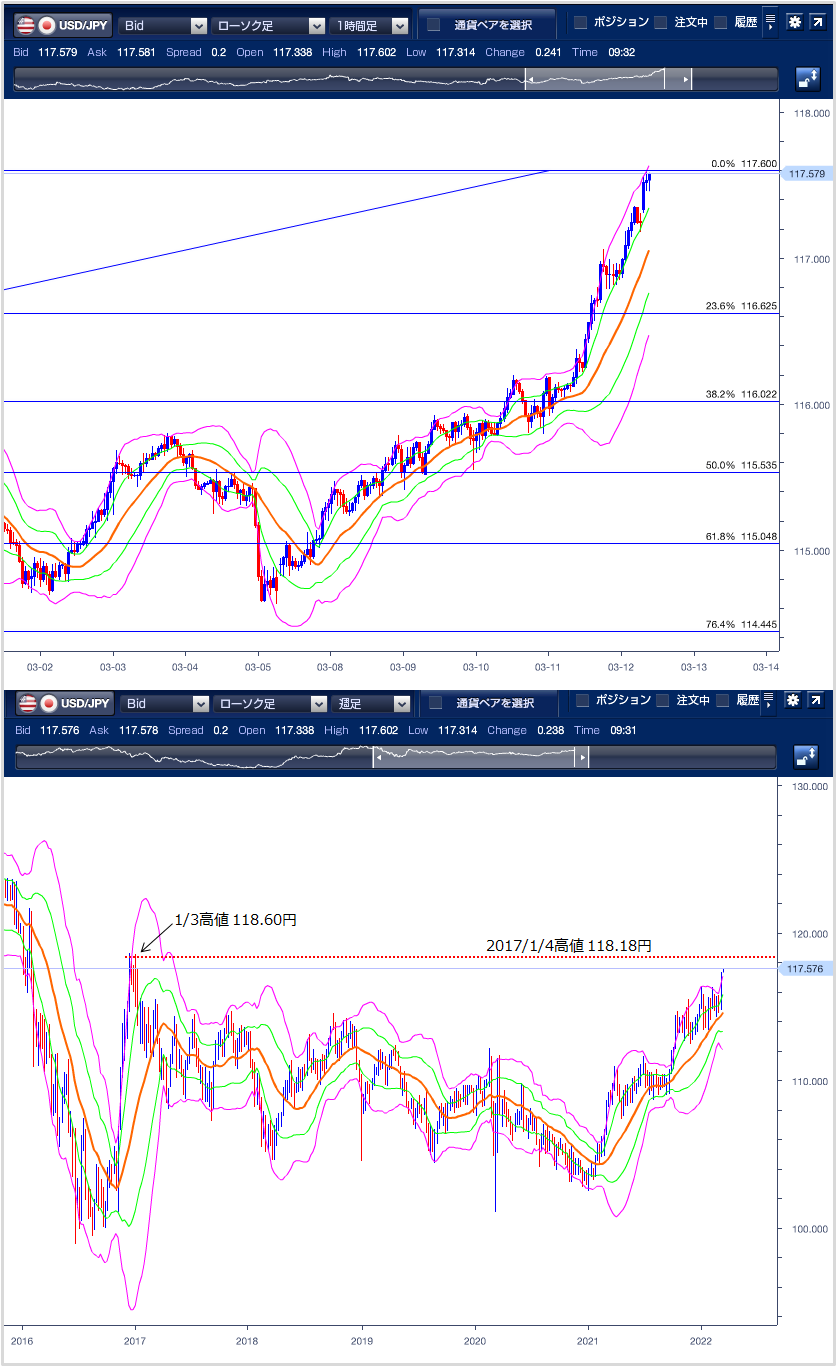Click 通貨ペアを選択 button in bottom chart

tap(487, 703)
